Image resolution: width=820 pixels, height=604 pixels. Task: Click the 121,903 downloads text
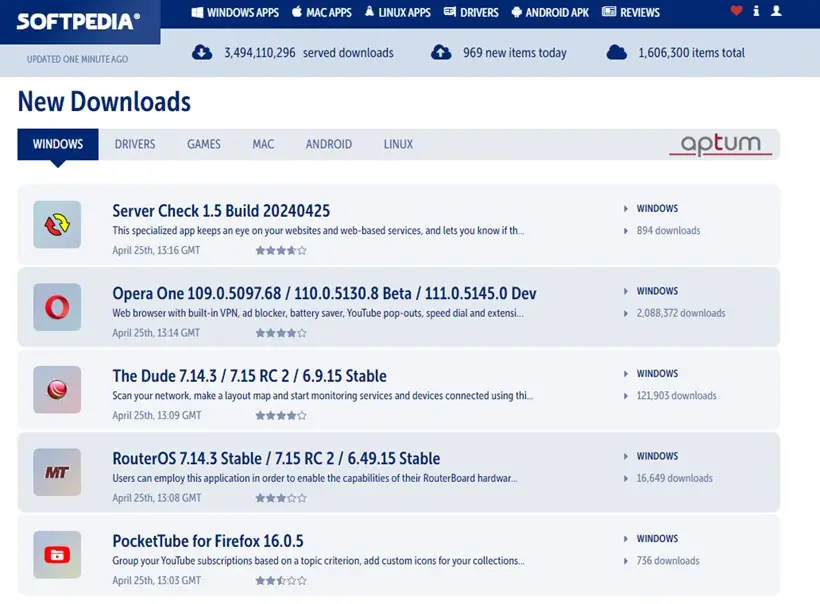point(676,396)
